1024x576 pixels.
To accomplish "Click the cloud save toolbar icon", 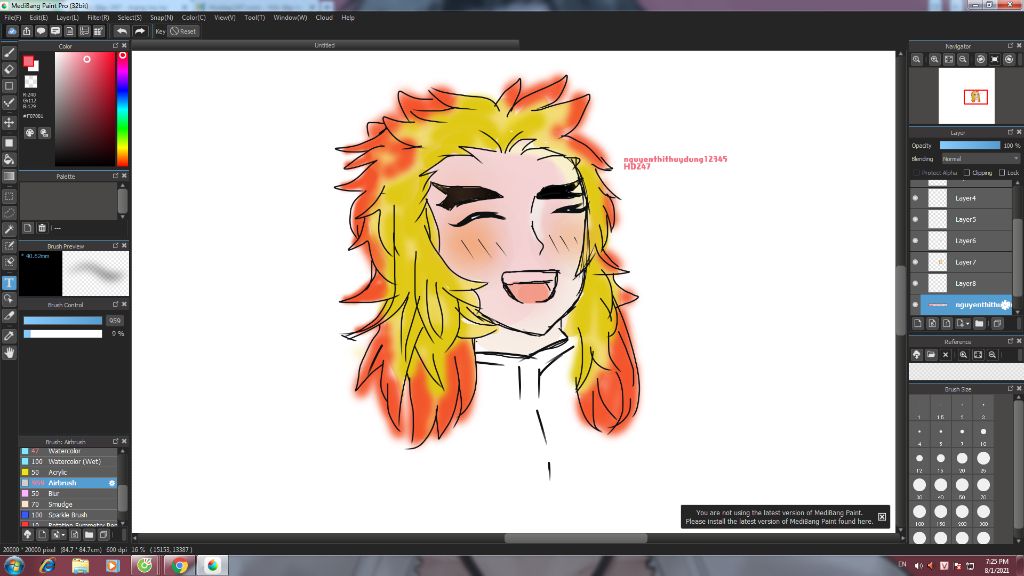I will [x=12, y=31].
